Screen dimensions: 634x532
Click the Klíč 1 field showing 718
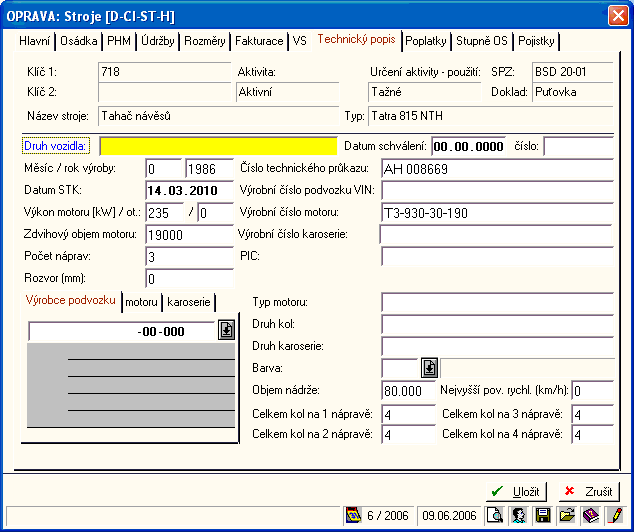[x=165, y=72]
